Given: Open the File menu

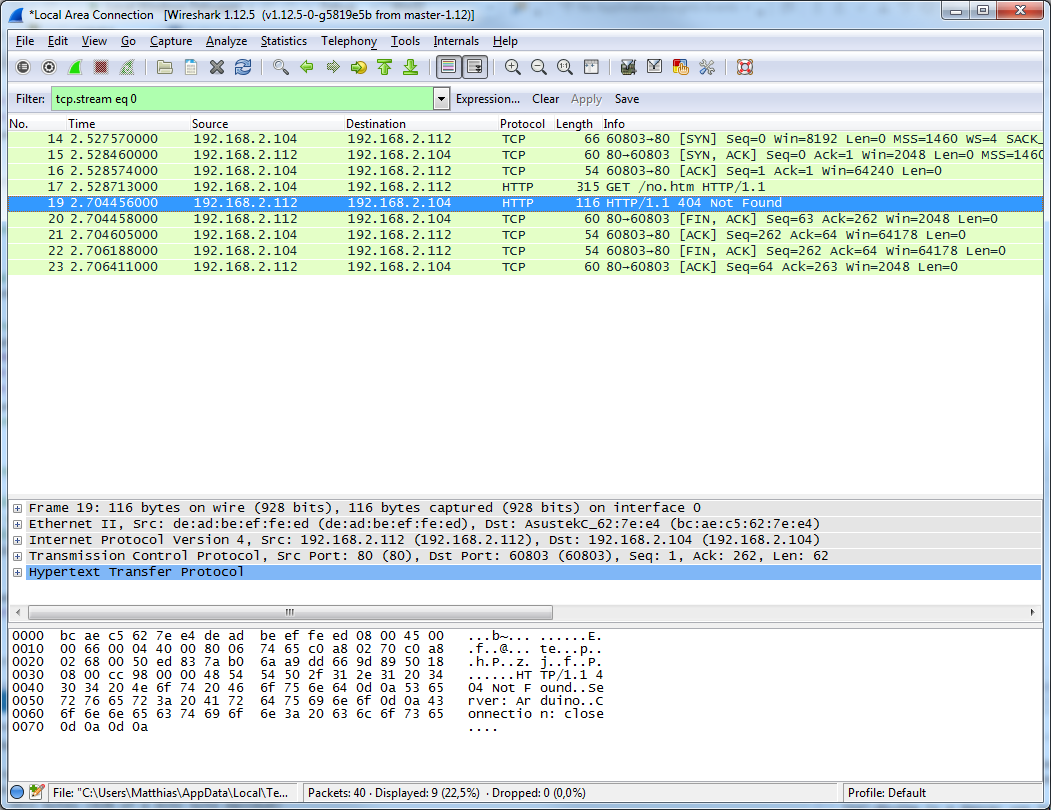Looking at the screenshot, I should pyautogui.click(x=25, y=41).
